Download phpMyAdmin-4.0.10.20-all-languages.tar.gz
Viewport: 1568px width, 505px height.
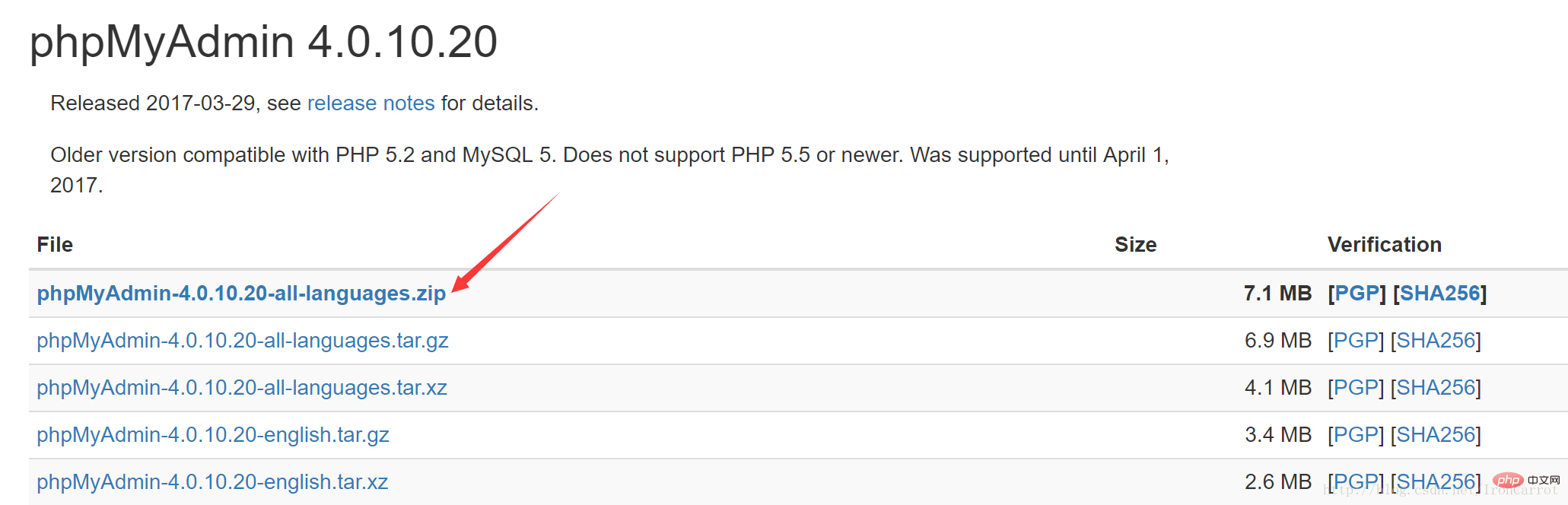point(243,341)
